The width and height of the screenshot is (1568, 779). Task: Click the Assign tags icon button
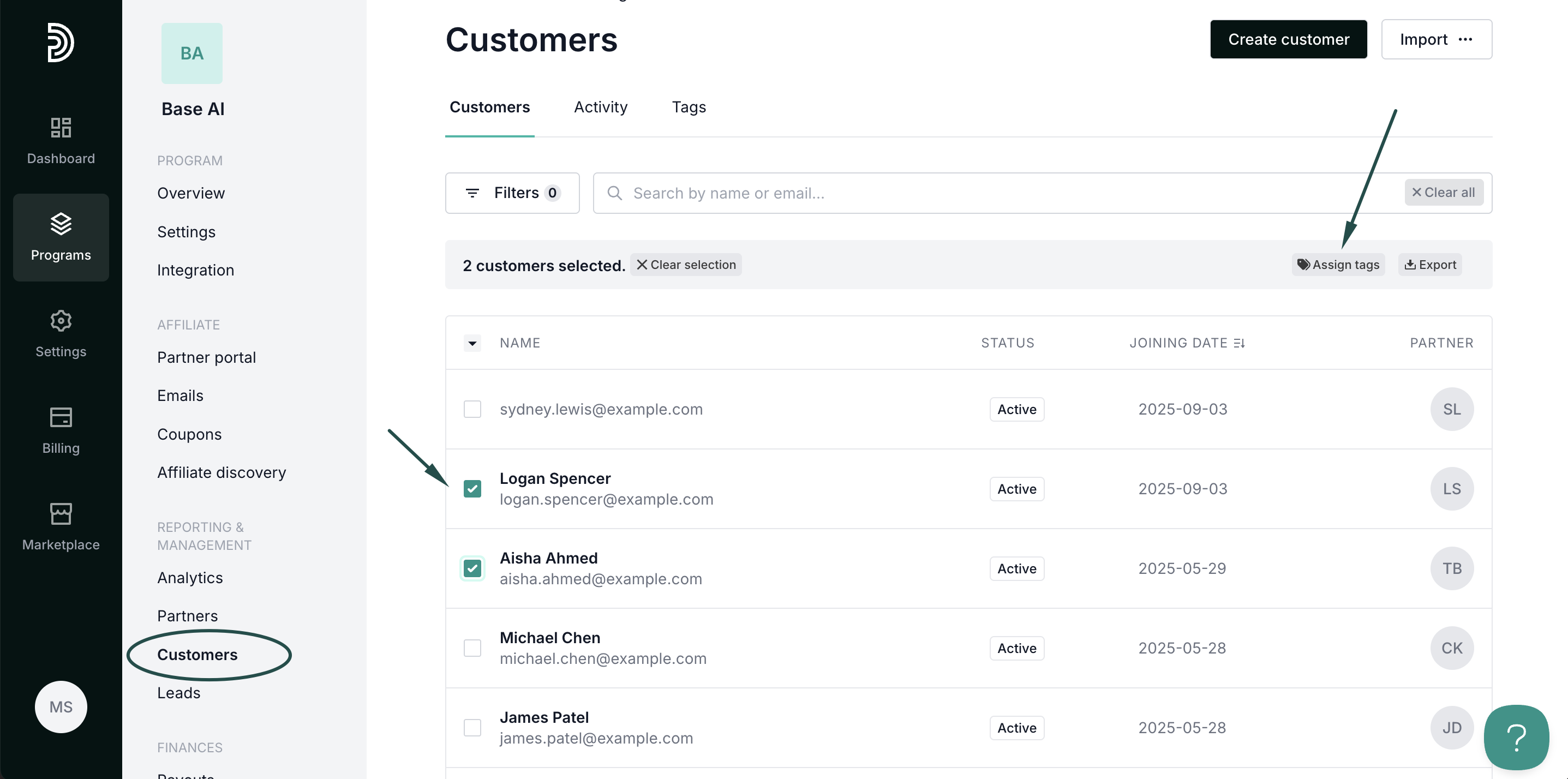click(x=1338, y=265)
